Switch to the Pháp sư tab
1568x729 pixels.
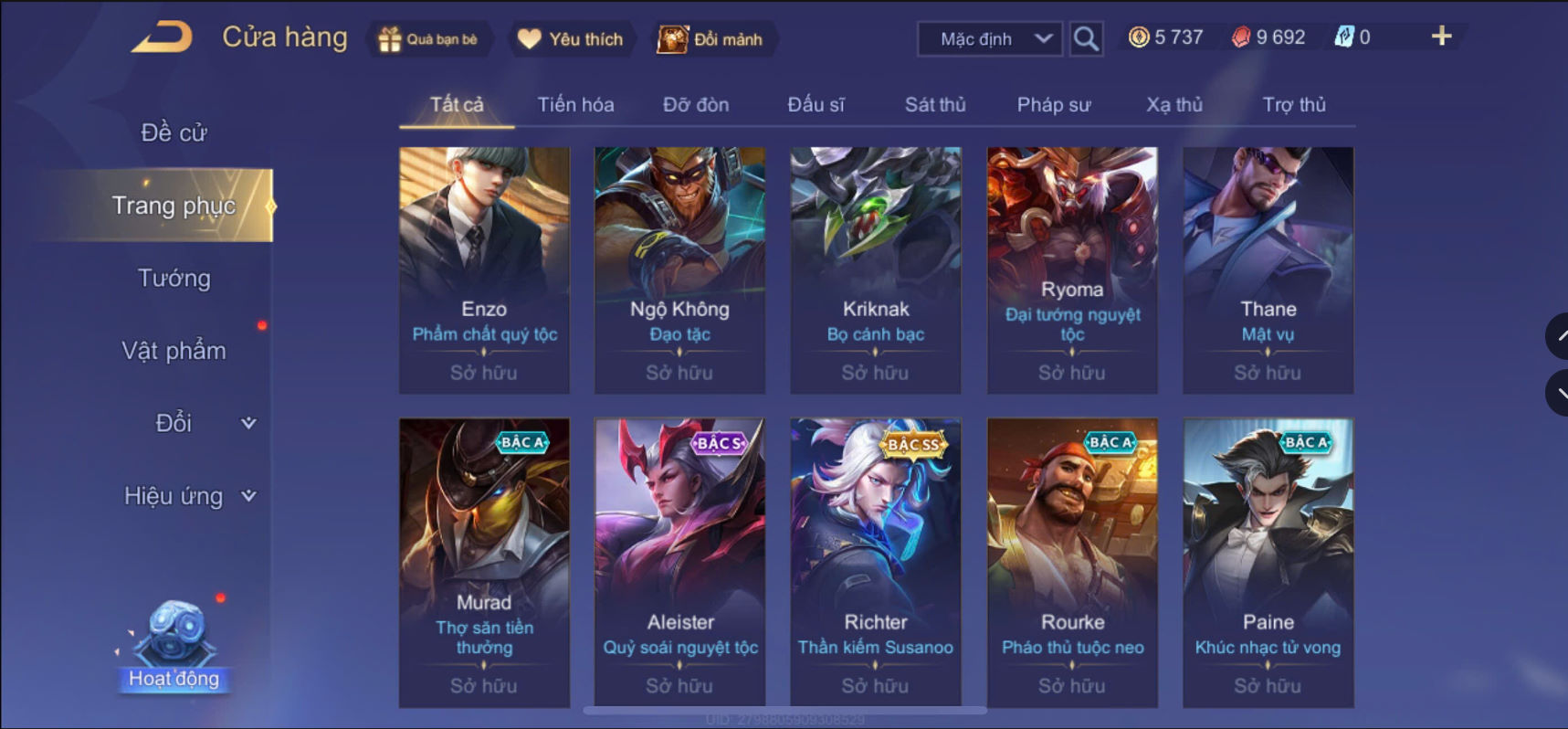point(1054,104)
